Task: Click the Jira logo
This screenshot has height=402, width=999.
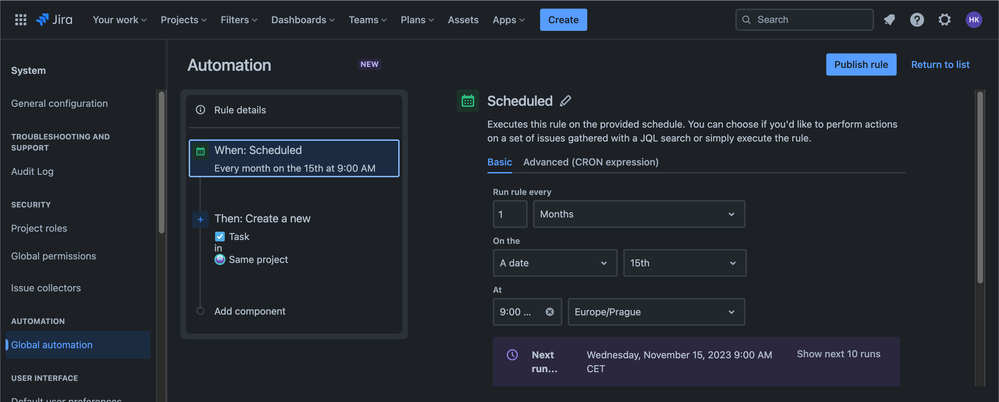Action: (x=54, y=20)
